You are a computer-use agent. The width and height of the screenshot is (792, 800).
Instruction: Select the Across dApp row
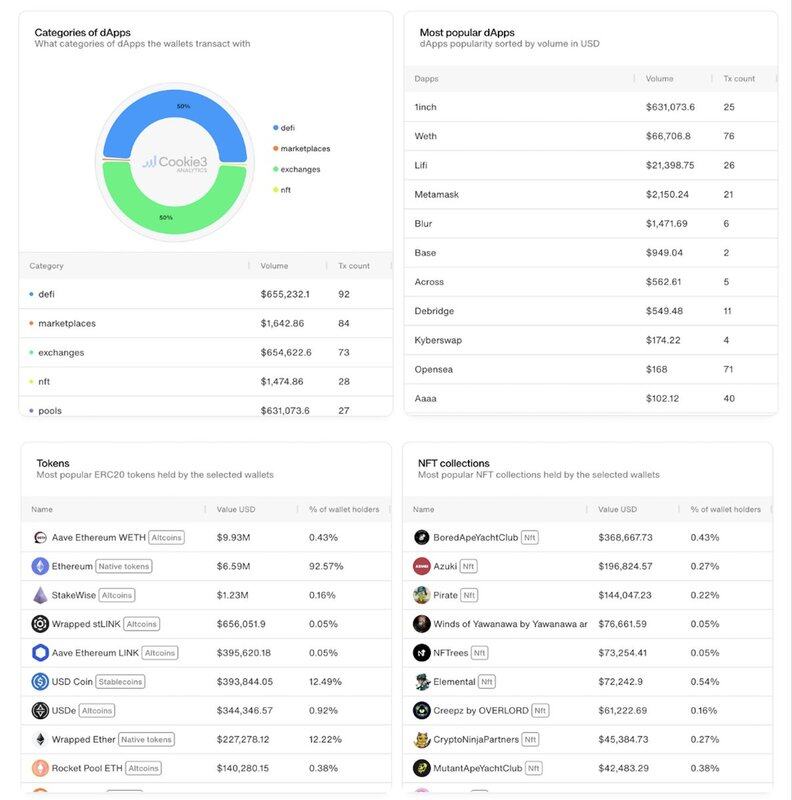point(591,282)
